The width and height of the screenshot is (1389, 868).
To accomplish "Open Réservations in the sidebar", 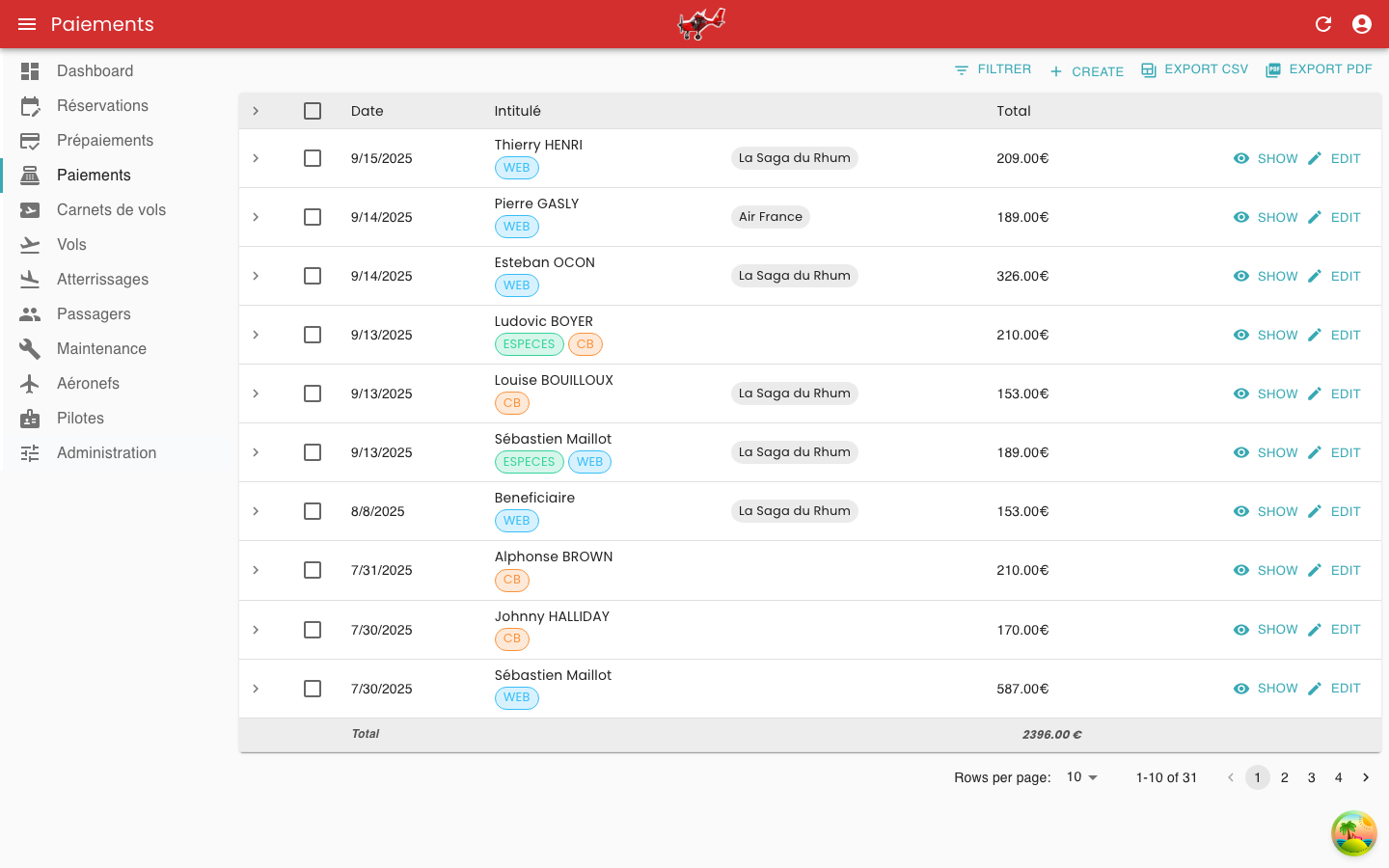I will [102, 105].
